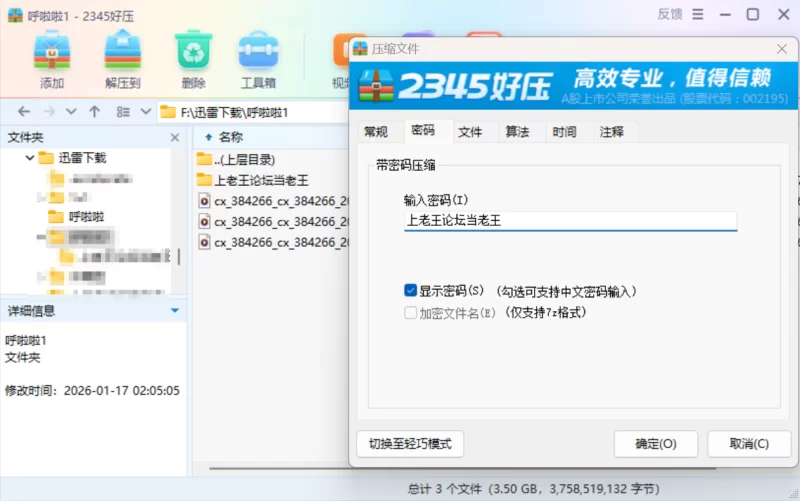
Task: Click the 2345好压 logo banner in dialog
Action: pos(573,85)
